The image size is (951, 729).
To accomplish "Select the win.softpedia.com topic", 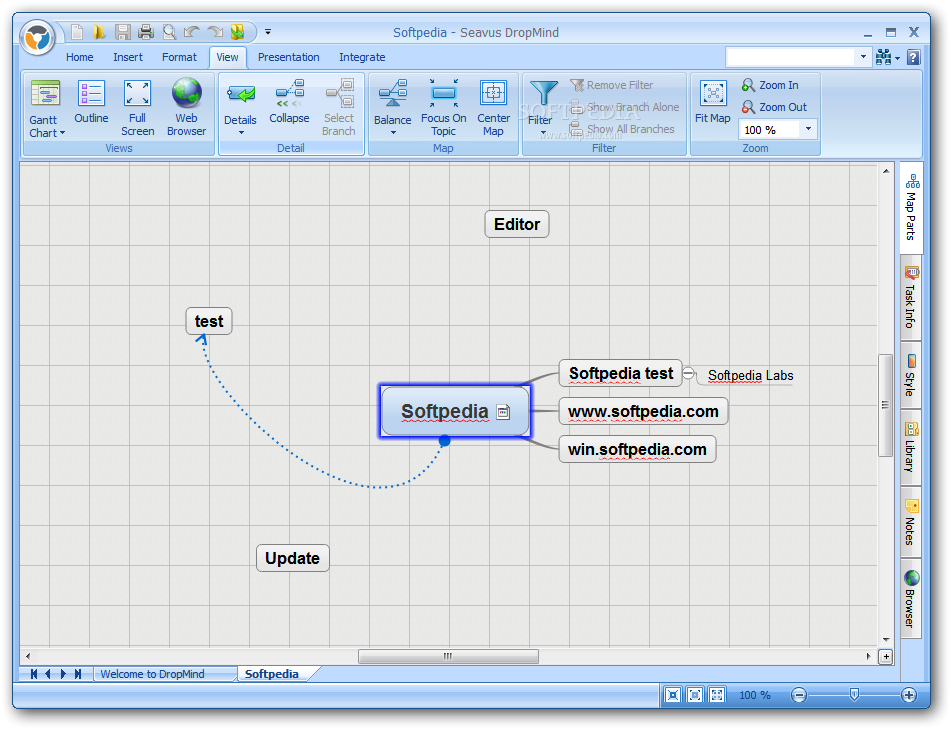I will 637,449.
